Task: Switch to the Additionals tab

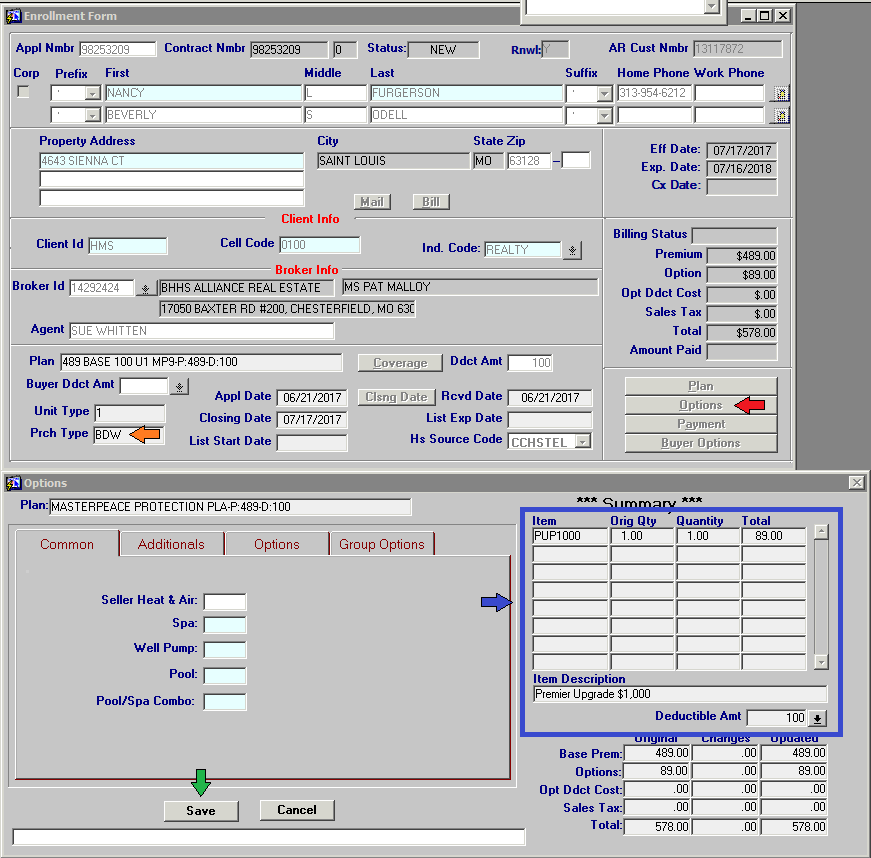Action: [171, 544]
